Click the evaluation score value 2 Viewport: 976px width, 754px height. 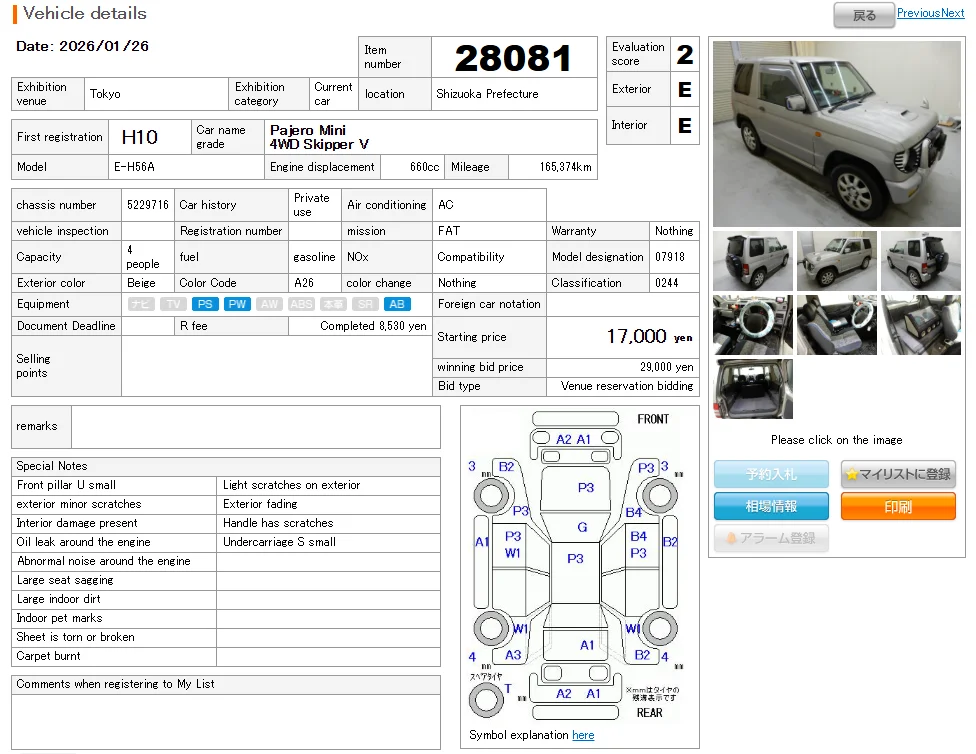coord(685,54)
